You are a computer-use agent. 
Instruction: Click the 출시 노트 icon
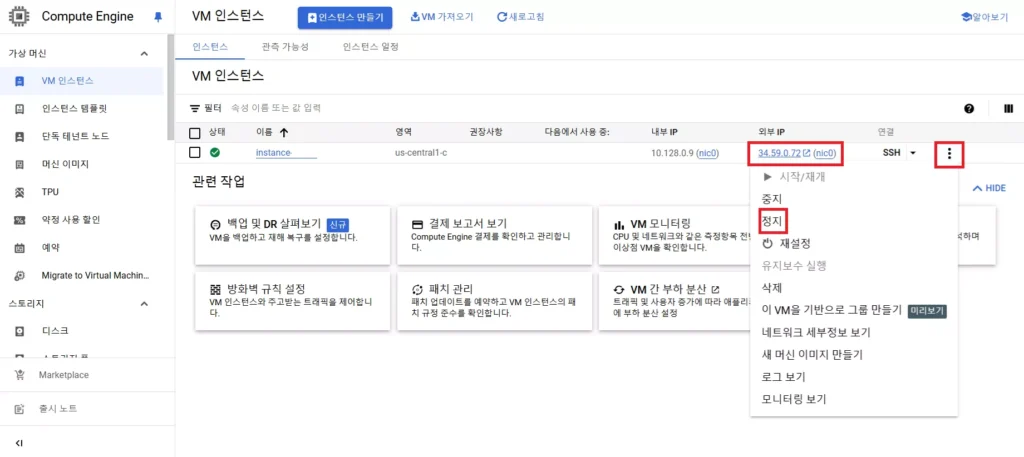pos(19,409)
